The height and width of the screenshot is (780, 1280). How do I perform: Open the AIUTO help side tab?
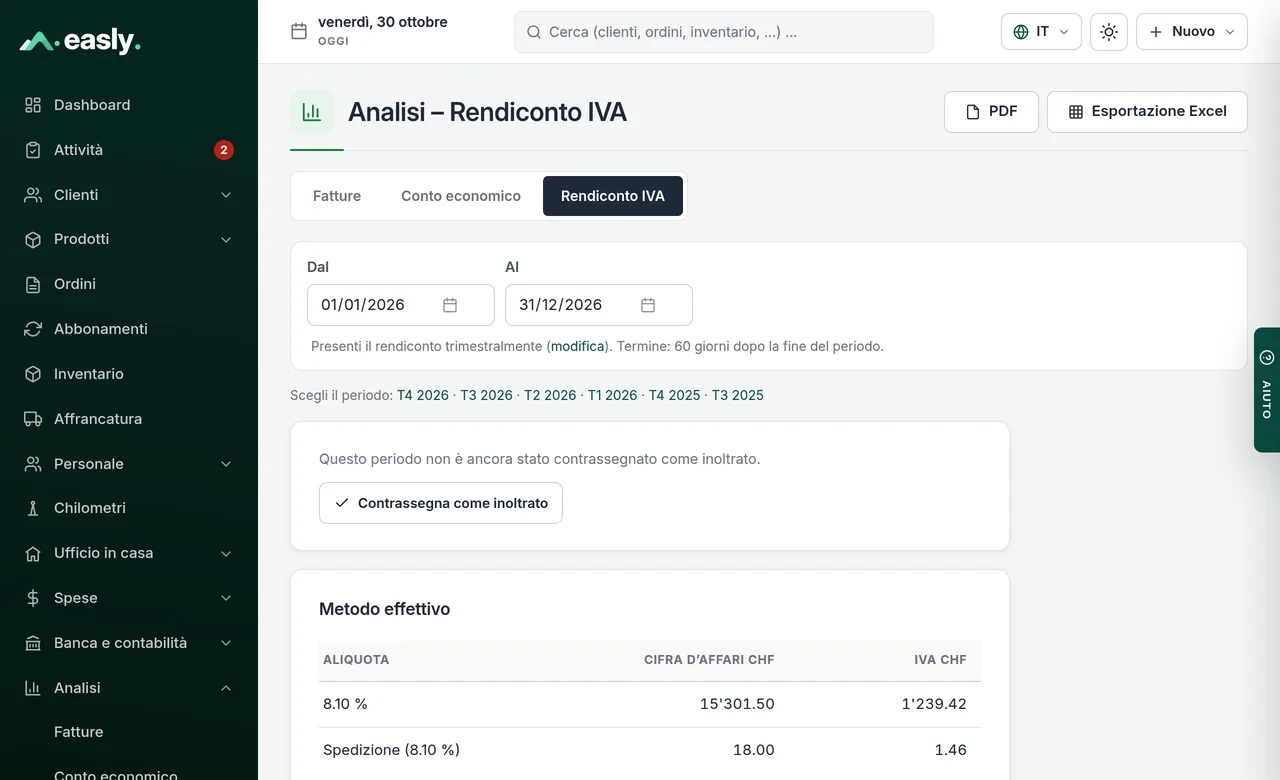[x=1267, y=390]
